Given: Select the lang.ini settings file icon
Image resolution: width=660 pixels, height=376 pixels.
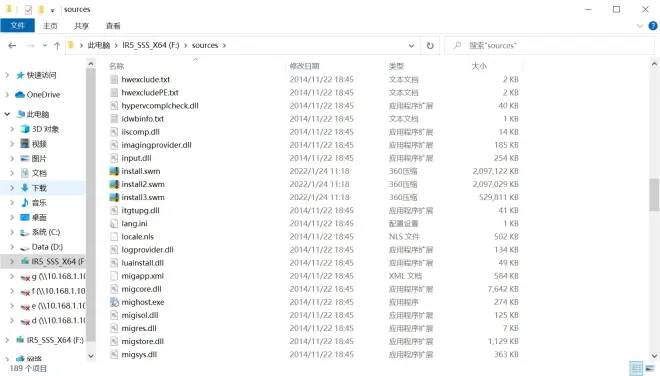Looking at the screenshot, I should [114, 224].
